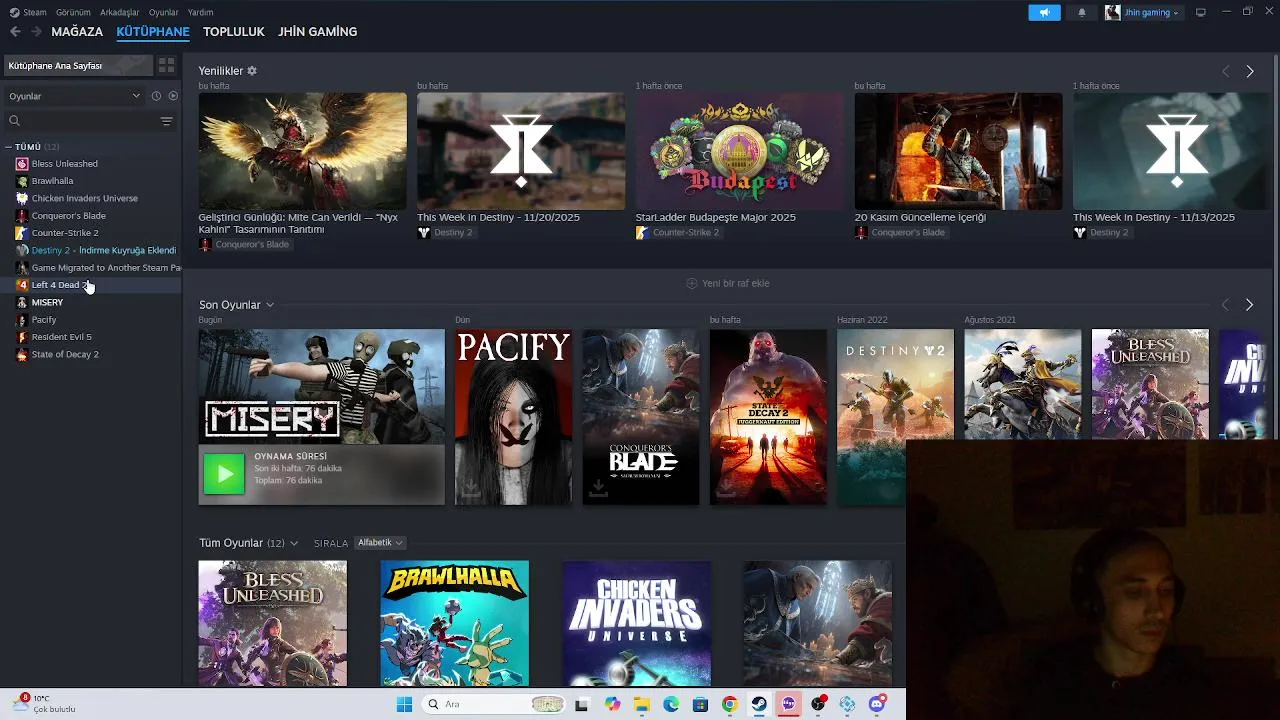Open the notifications bell icon
The height and width of the screenshot is (720, 1280).
click(x=1081, y=12)
